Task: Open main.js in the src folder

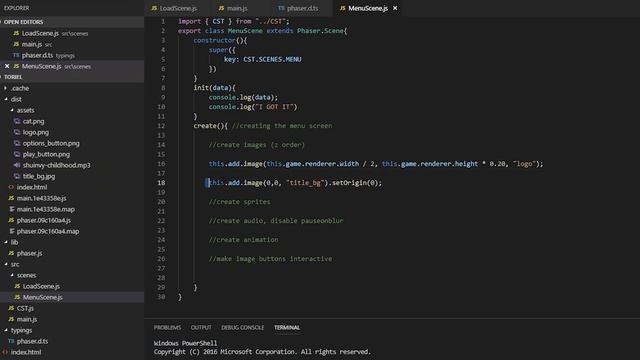Action: click(x=27, y=319)
